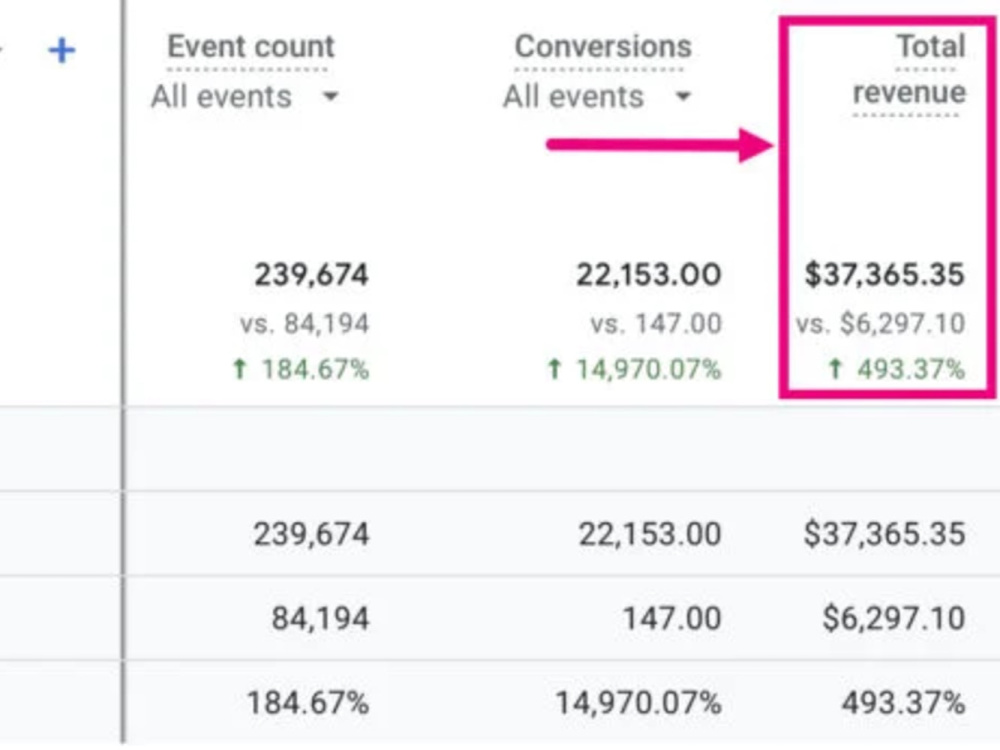
Task: Click the green 184.67% increase indicator
Action: 300,369
